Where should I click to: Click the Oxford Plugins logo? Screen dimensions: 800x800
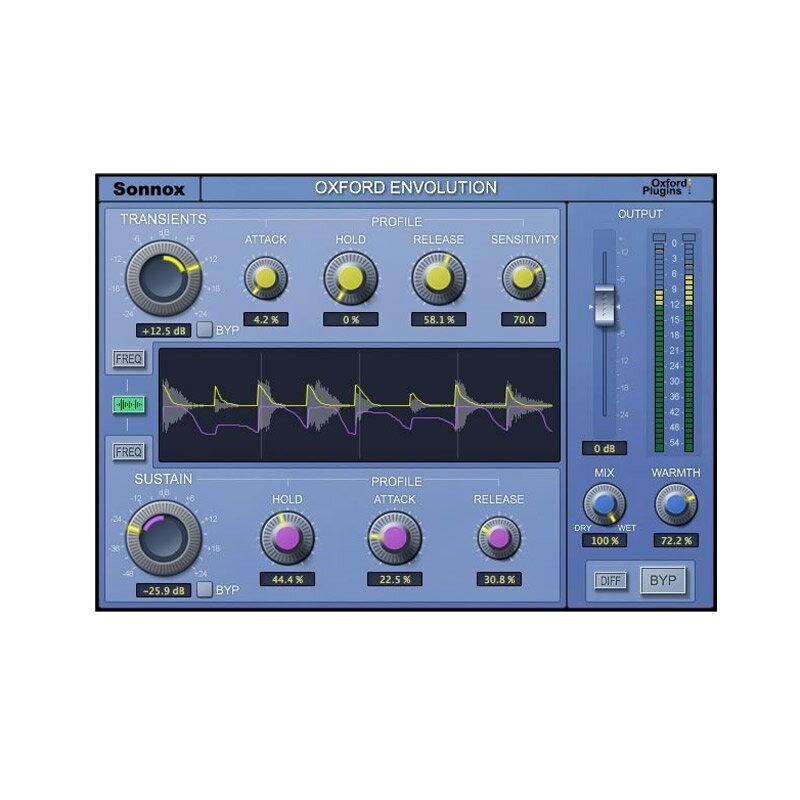(667, 187)
